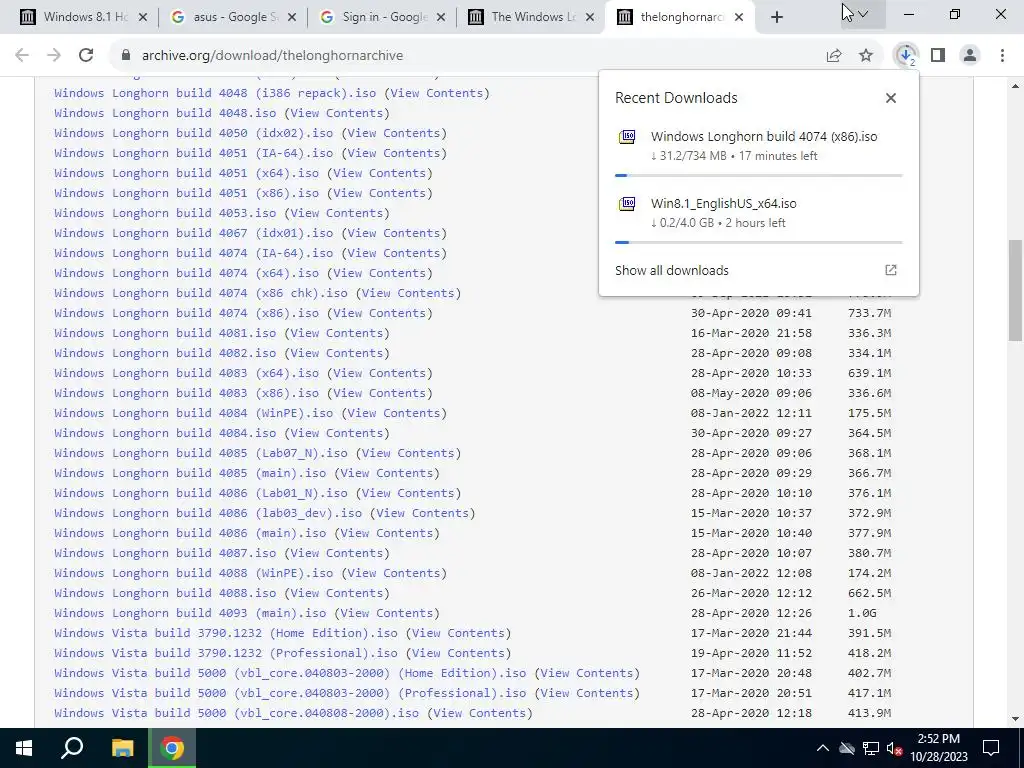This screenshot has height=768, width=1024.
Task: Download Longhorn build 4083 (x86).iso
Action: click(187, 393)
